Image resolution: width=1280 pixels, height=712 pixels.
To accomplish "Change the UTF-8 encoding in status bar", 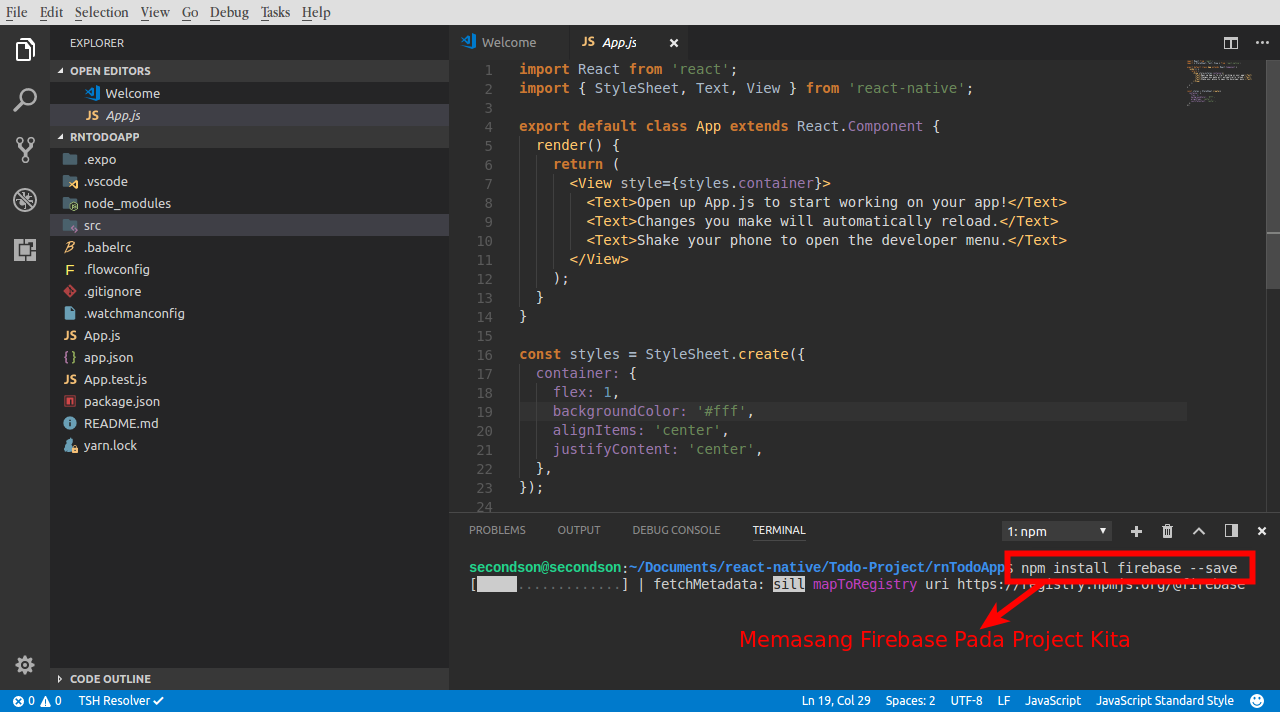I will (967, 701).
